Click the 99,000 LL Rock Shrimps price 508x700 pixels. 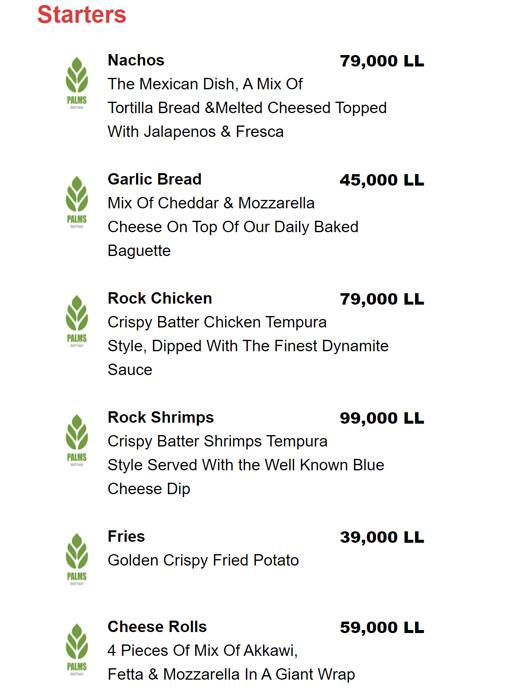[382, 418]
